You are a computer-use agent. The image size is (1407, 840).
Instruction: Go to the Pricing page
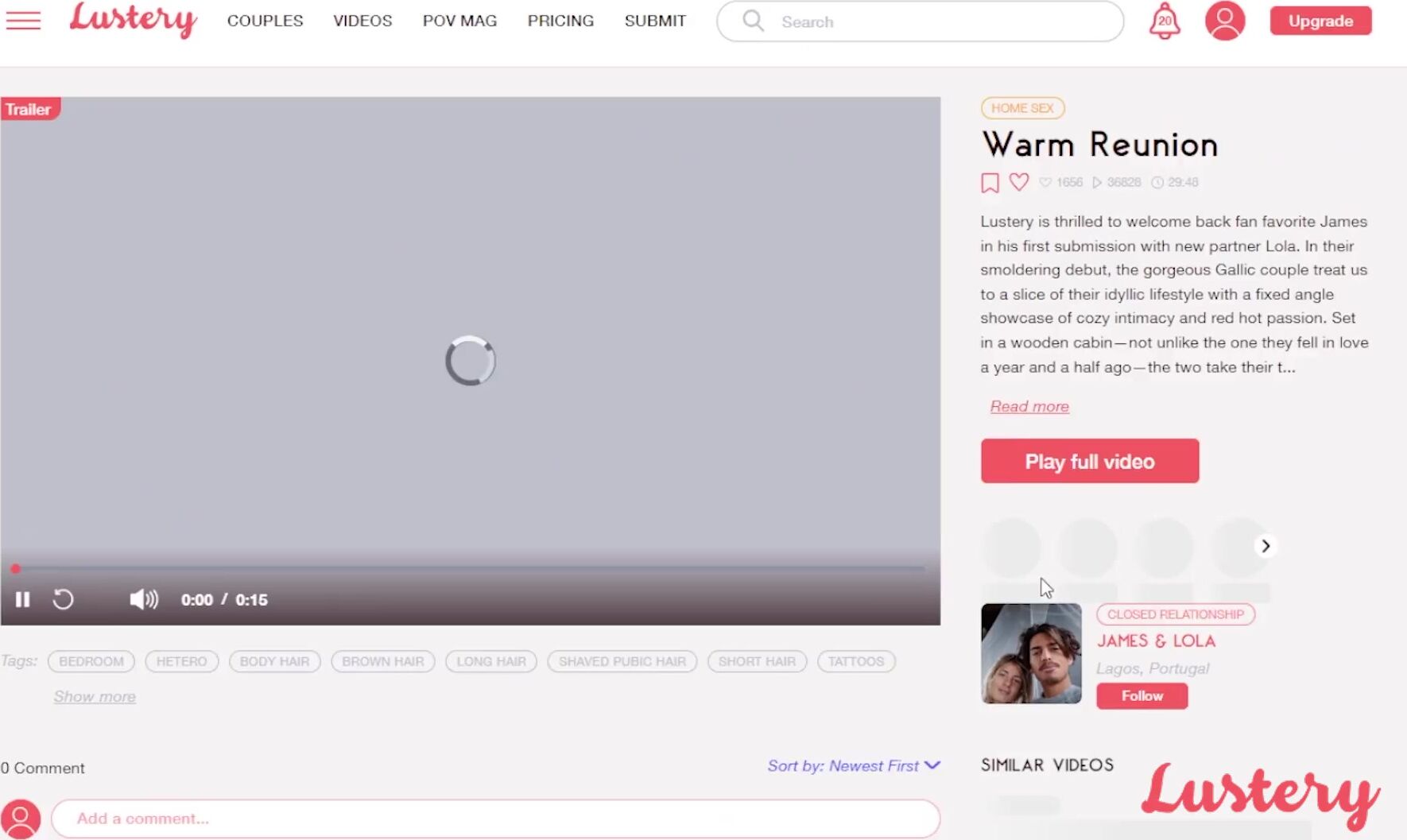[560, 21]
